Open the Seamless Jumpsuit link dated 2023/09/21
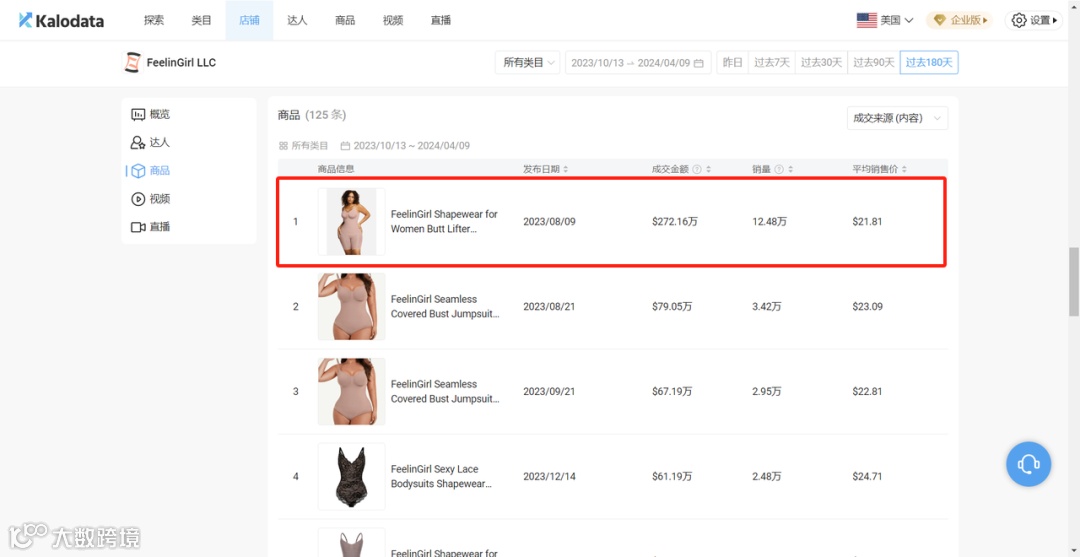The width and height of the screenshot is (1080, 557). (445, 392)
